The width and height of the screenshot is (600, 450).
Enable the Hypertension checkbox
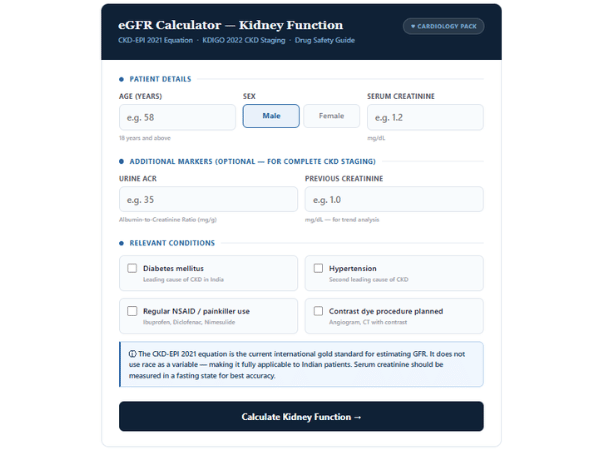(x=318, y=268)
